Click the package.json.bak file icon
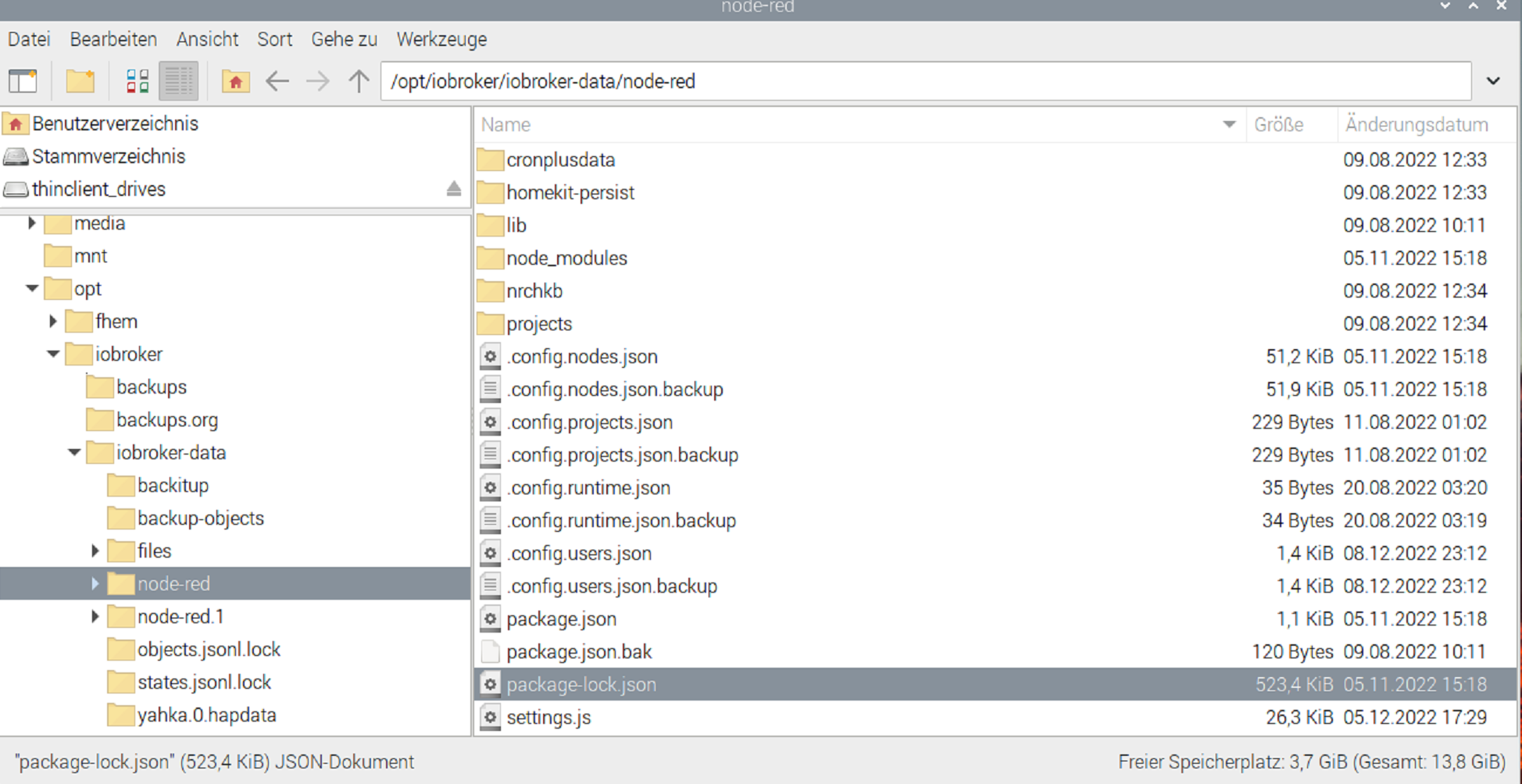This screenshot has width=1522, height=784. pos(490,652)
